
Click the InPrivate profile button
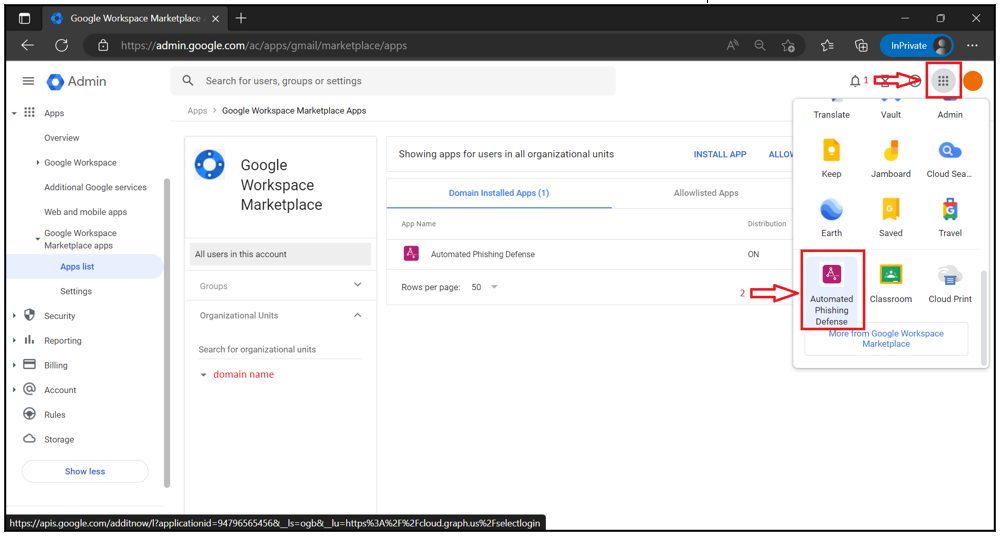917,45
